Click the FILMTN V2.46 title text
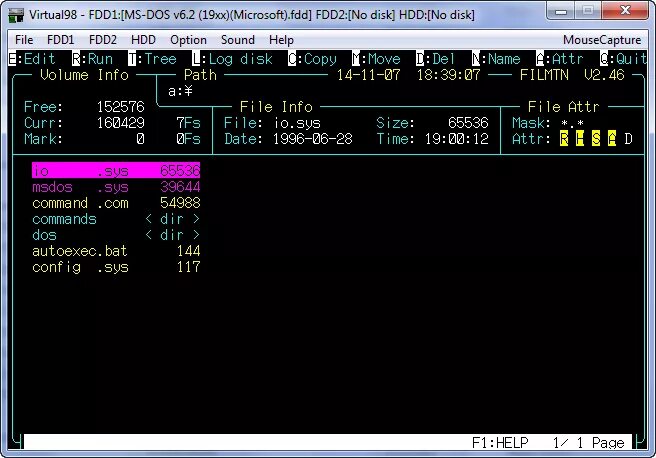Viewport: 656px width, 458px height. [572, 75]
